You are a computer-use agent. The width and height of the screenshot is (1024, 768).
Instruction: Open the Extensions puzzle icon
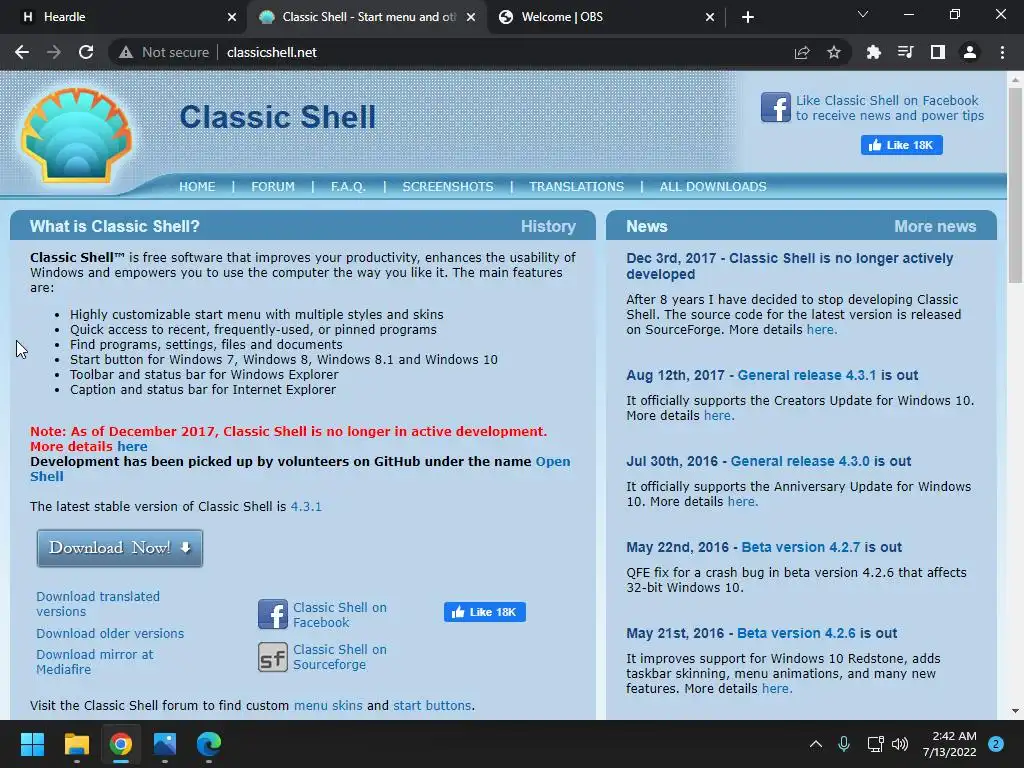[x=873, y=52]
